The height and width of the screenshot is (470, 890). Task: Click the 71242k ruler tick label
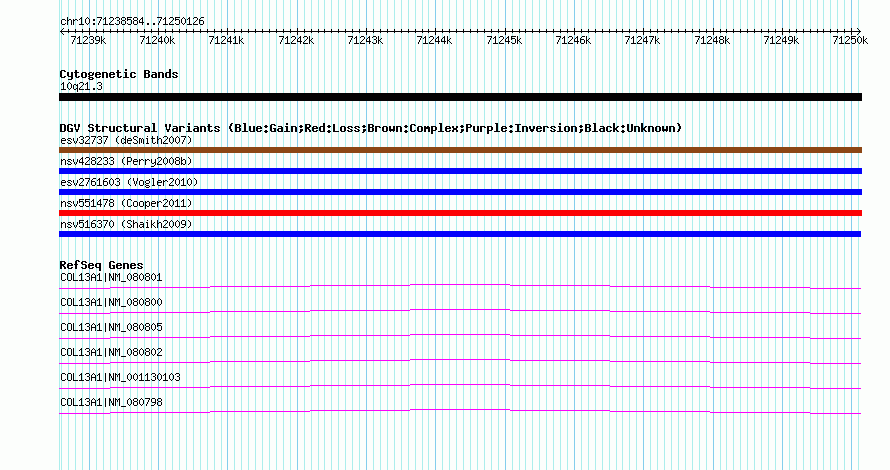pos(296,40)
